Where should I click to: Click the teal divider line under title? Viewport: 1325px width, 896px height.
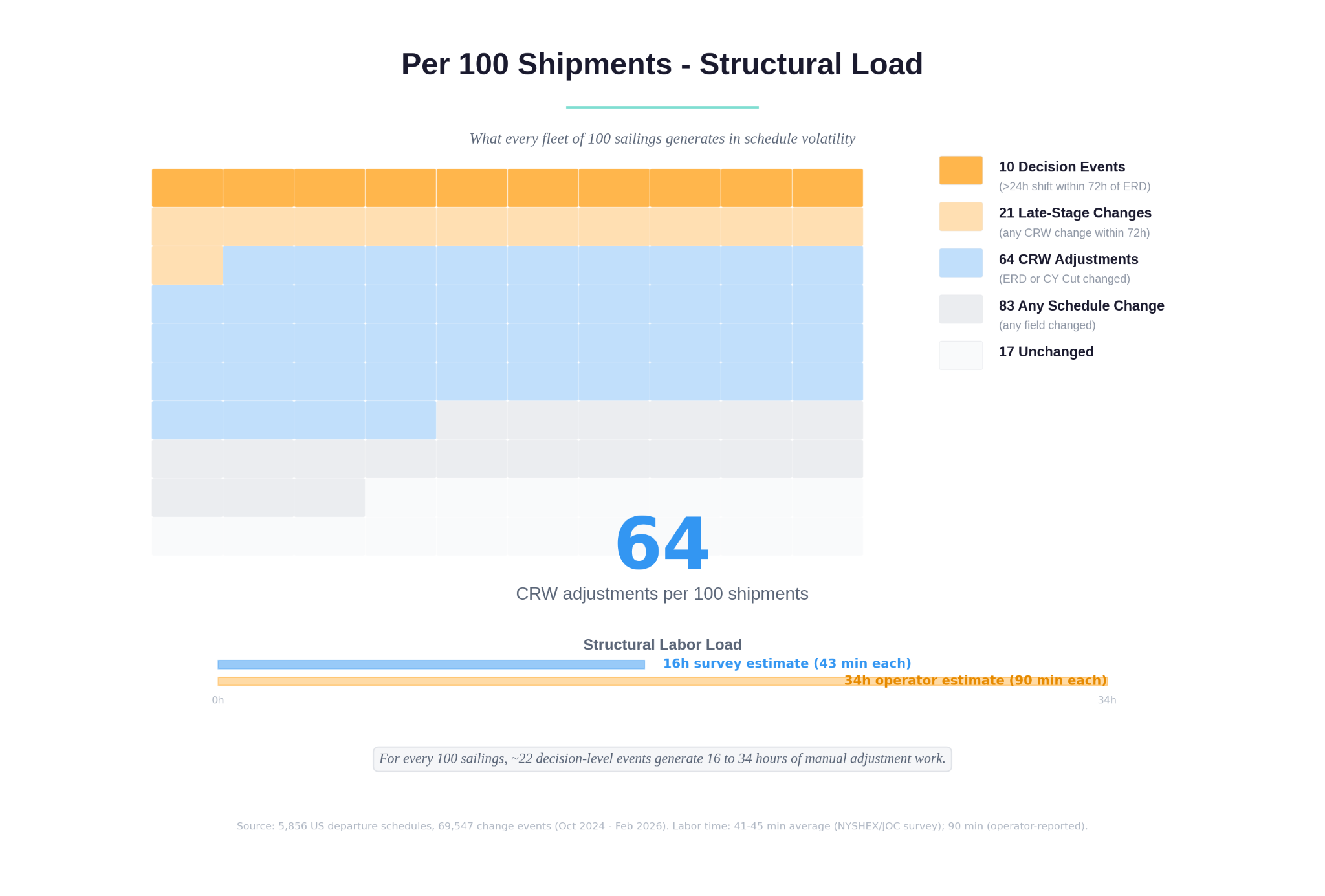point(662,107)
